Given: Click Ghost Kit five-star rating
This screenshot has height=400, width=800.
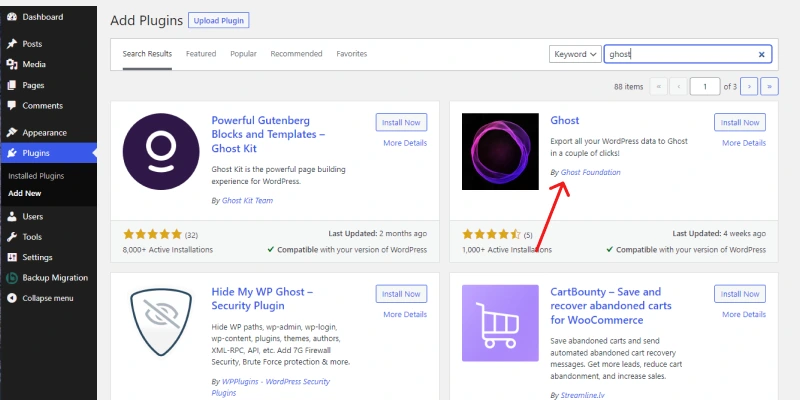Looking at the screenshot, I should pyautogui.click(x=153, y=234).
